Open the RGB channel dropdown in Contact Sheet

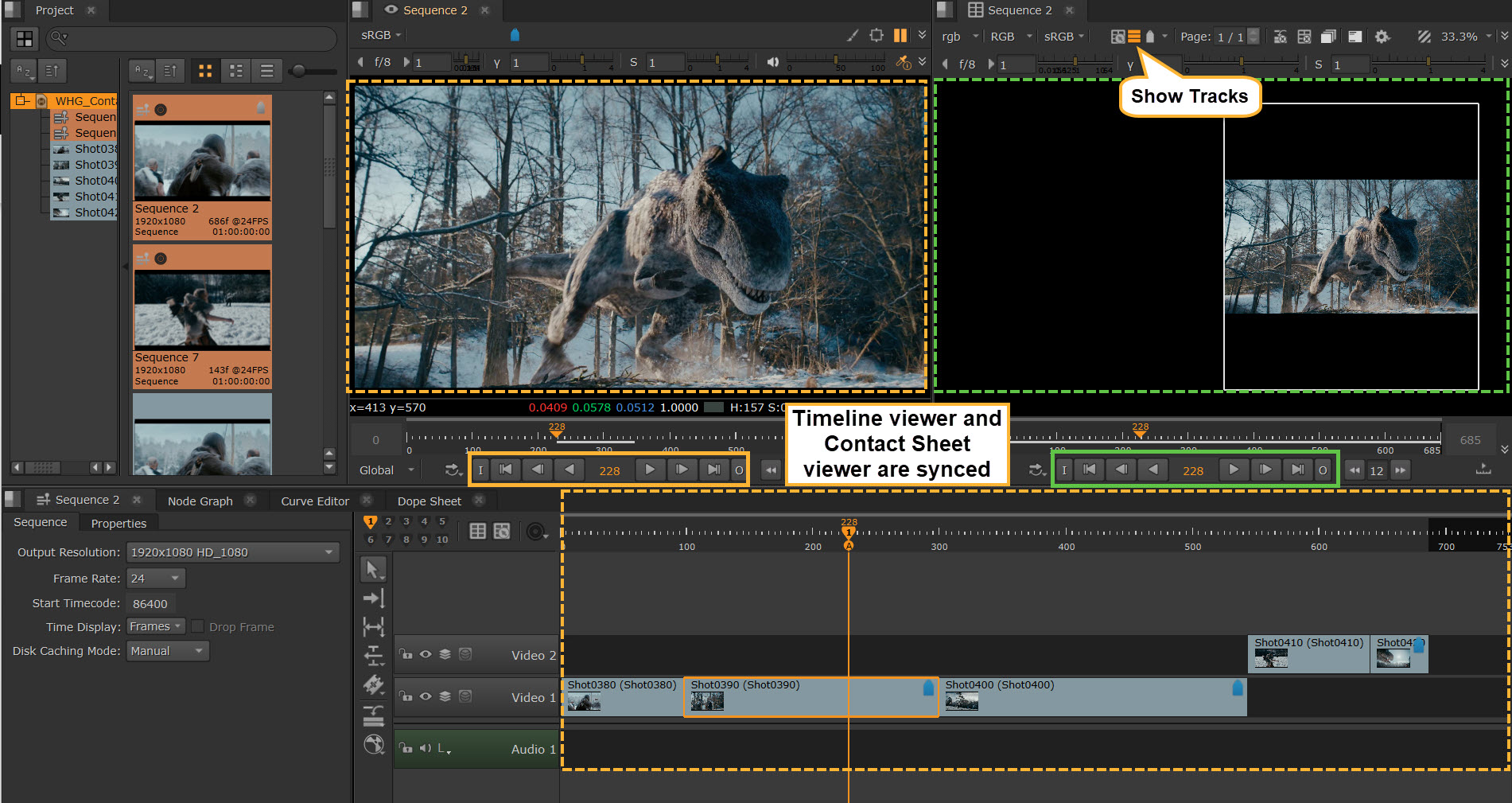pyautogui.click(x=1011, y=37)
